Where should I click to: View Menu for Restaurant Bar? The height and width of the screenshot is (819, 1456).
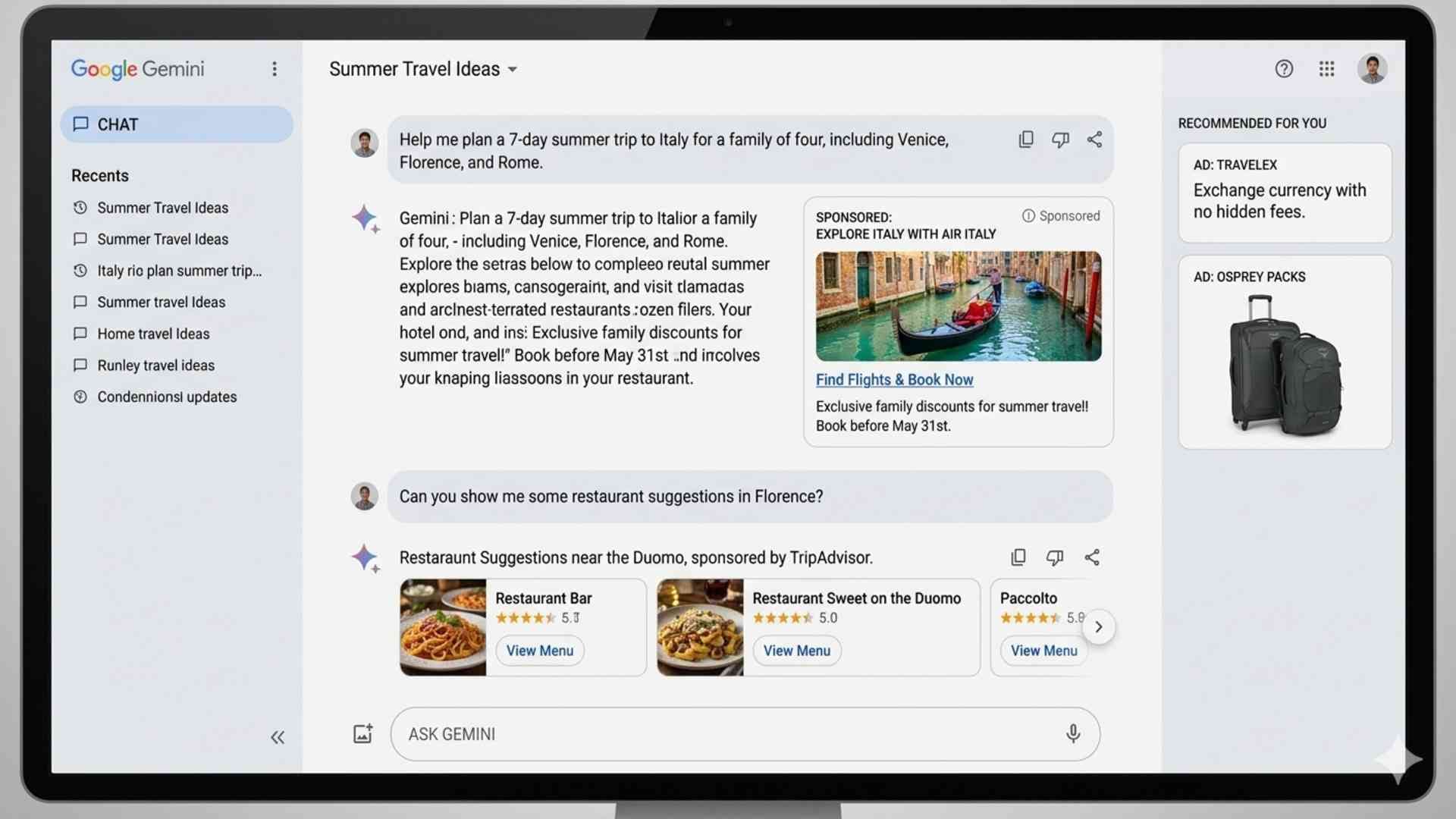click(x=540, y=651)
